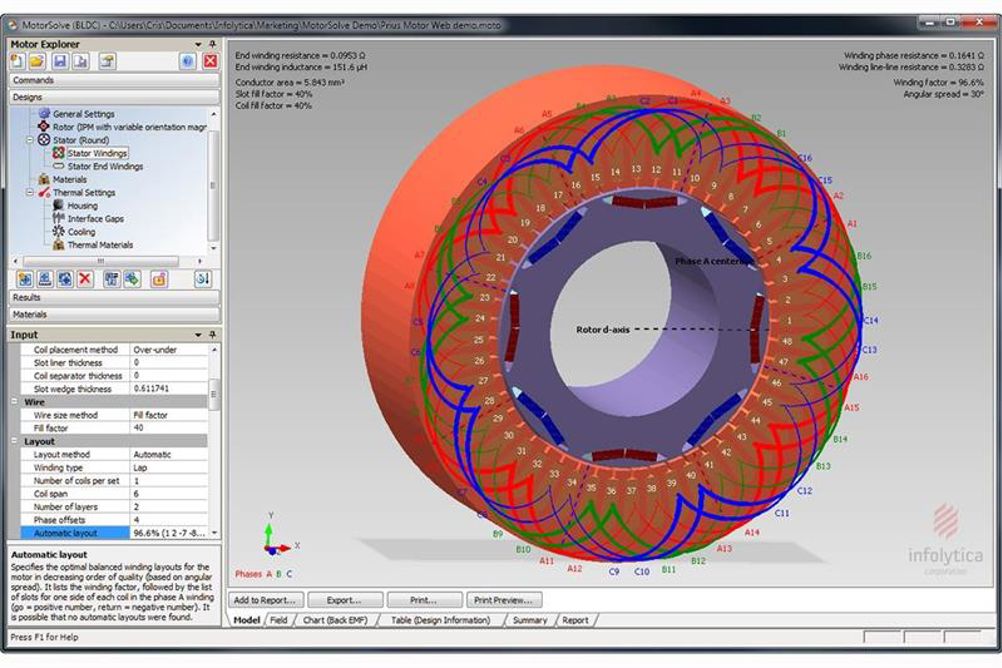The width and height of the screenshot is (1002, 668).
Task: Click the General Settings gear icon
Action: (x=44, y=114)
